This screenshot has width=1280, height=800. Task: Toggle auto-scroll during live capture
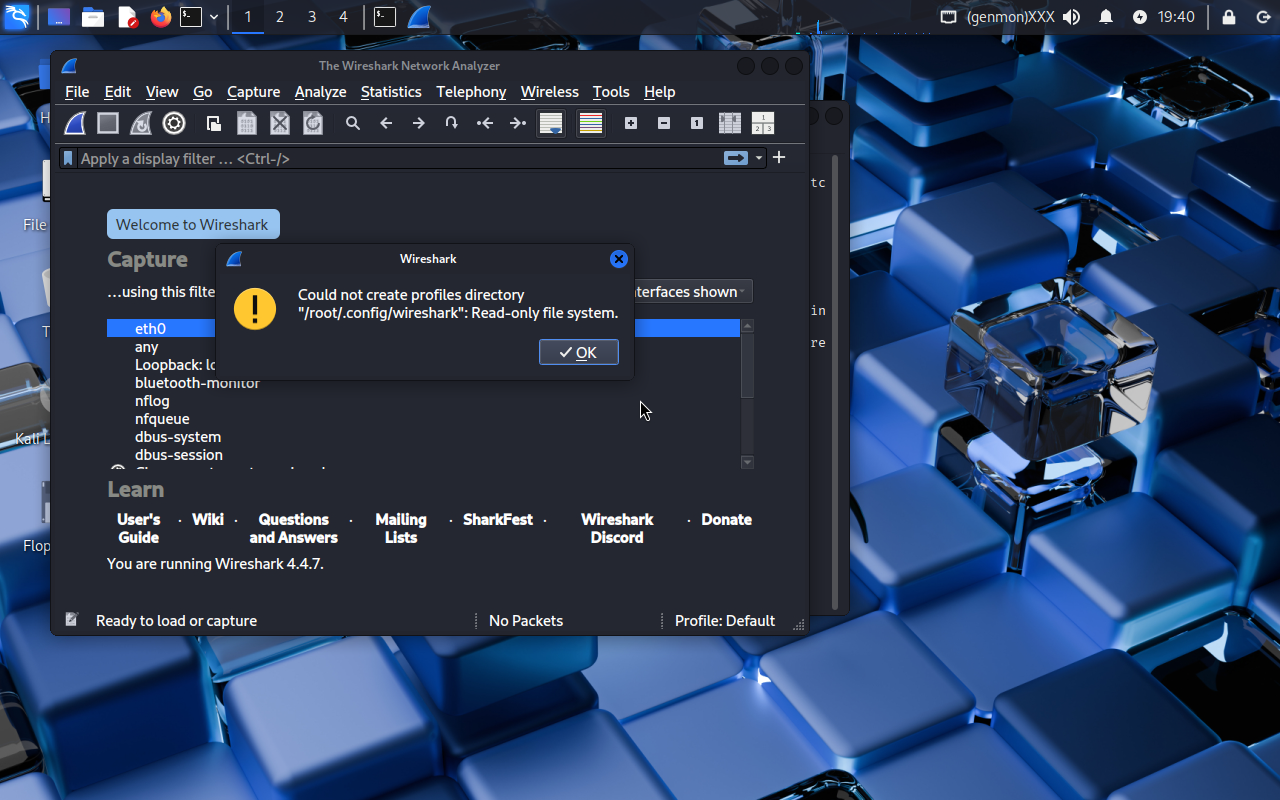click(x=551, y=123)
